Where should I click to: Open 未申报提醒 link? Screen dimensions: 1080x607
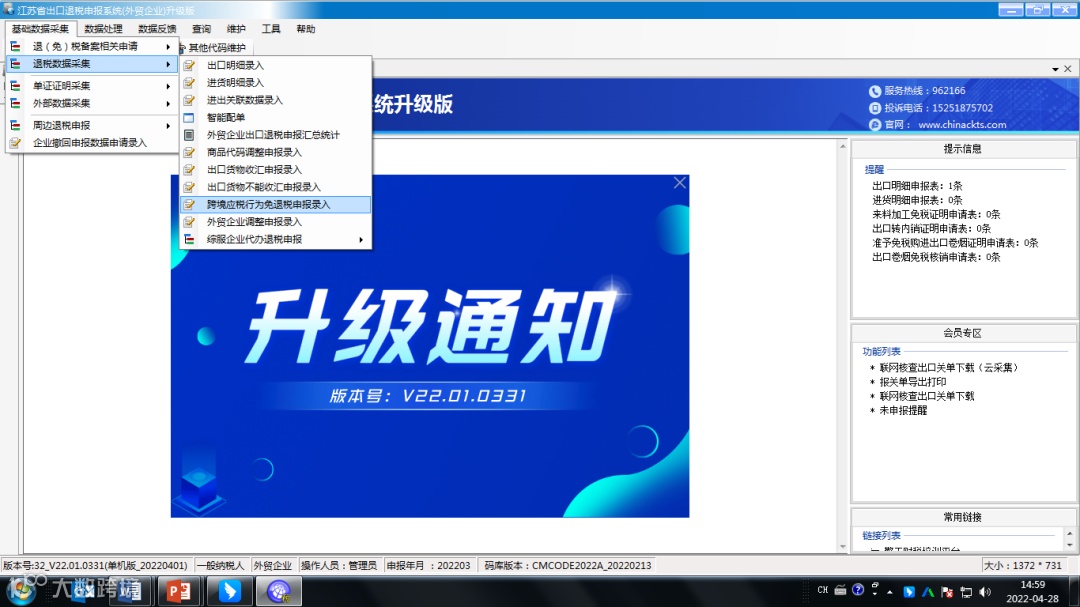click(903, 411)
